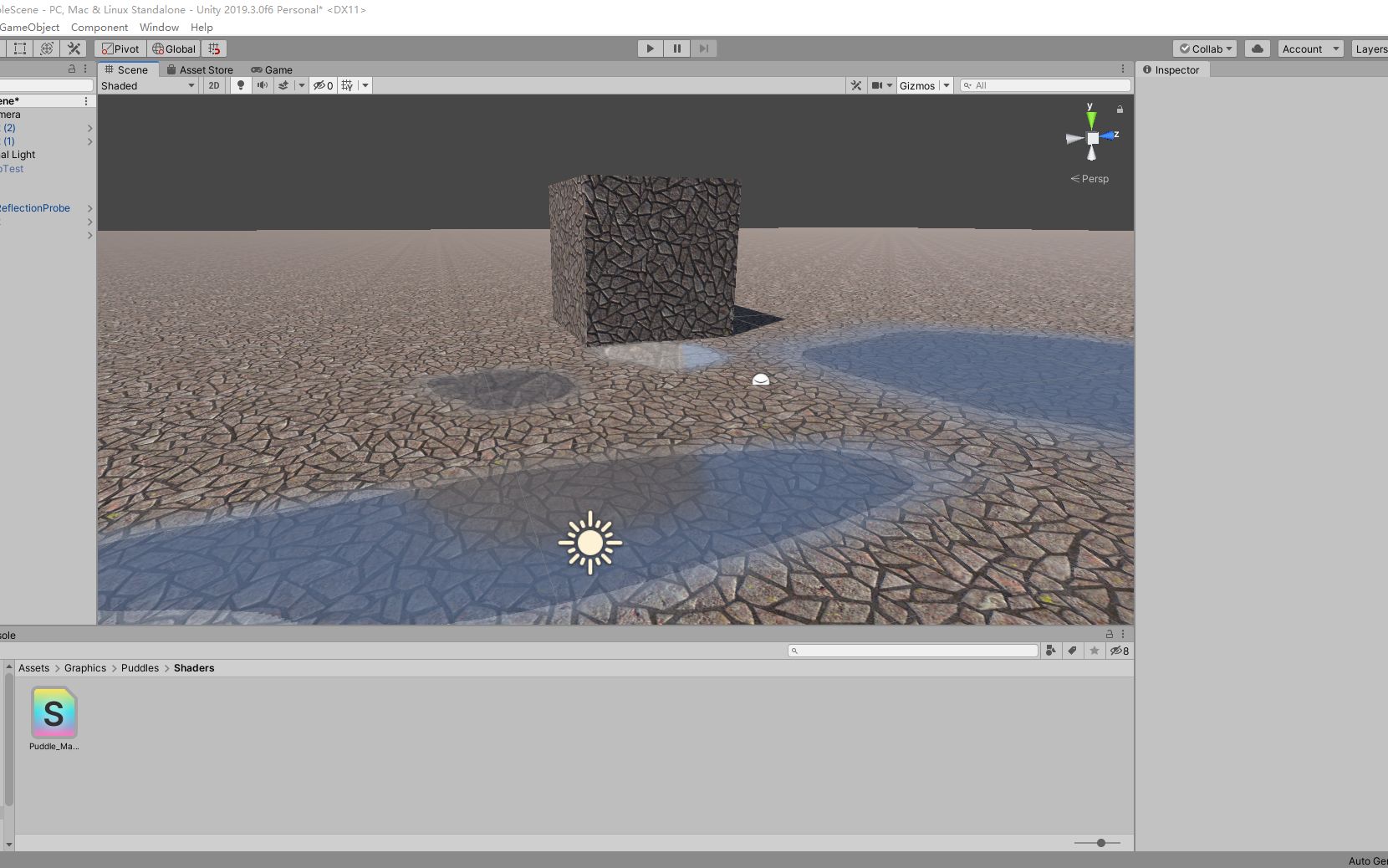
Task: Expand the ReflectionProbe hierarchy item
Action: point(89,208)
